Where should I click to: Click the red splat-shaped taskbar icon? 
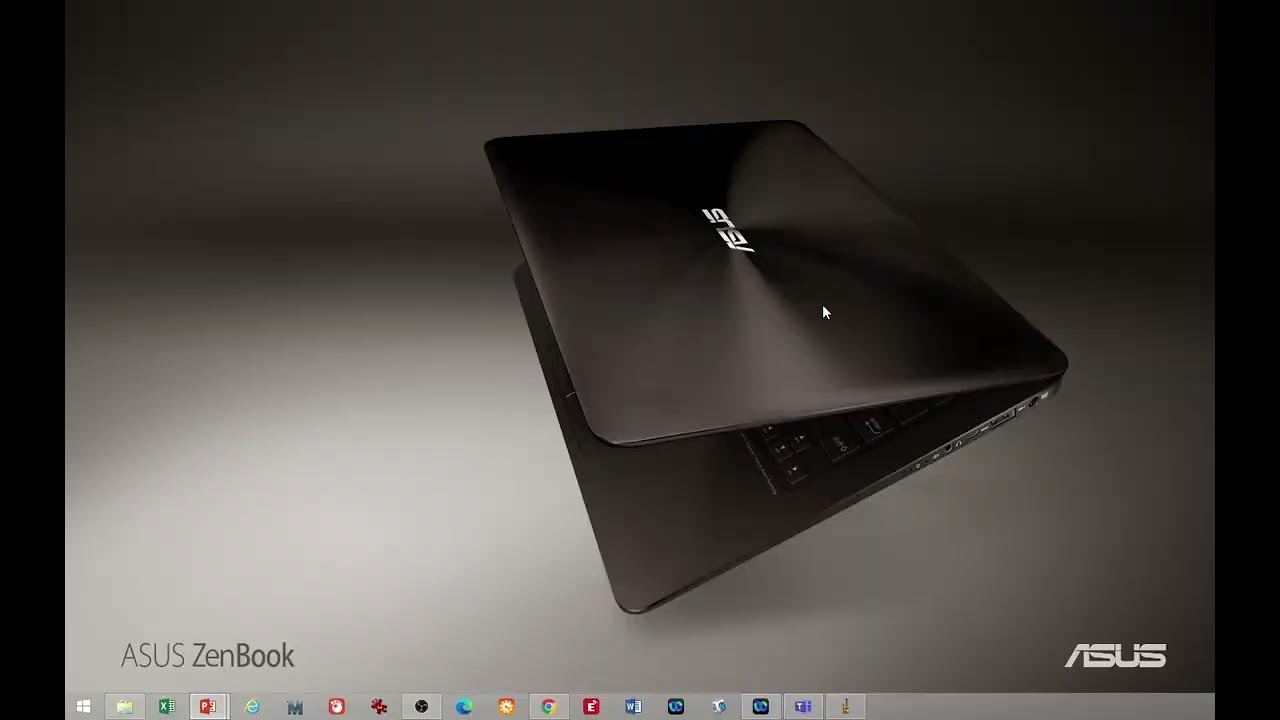[x=379, y=707]
